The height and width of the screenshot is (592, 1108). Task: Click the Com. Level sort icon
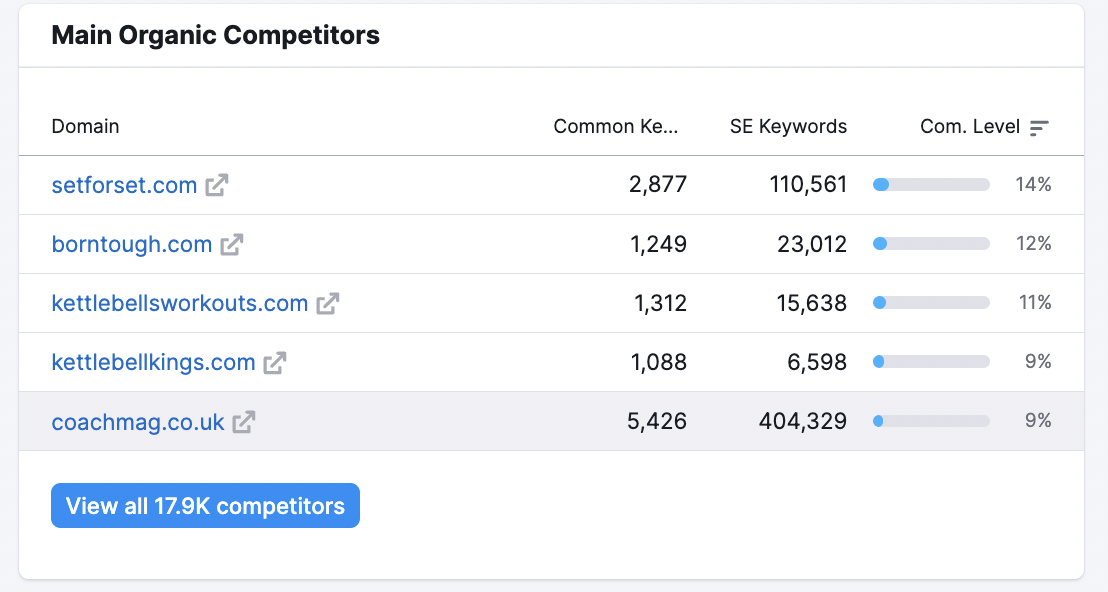pyautogui.click(x=1040, y=127)
